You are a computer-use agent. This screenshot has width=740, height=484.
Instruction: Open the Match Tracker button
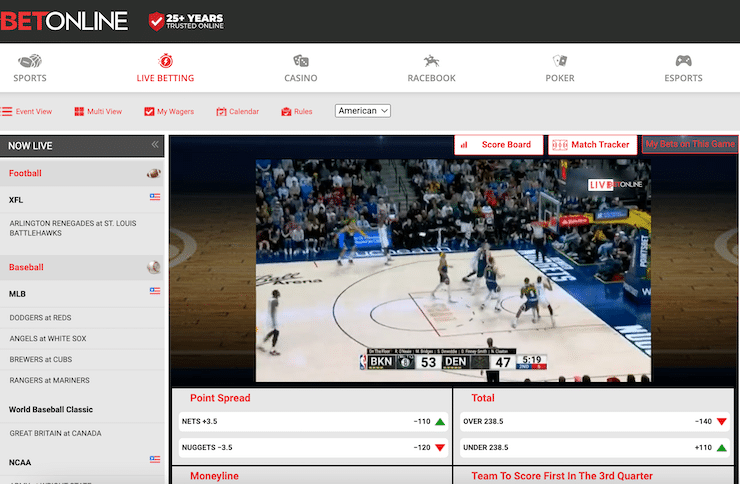click(x=592, y=145)
